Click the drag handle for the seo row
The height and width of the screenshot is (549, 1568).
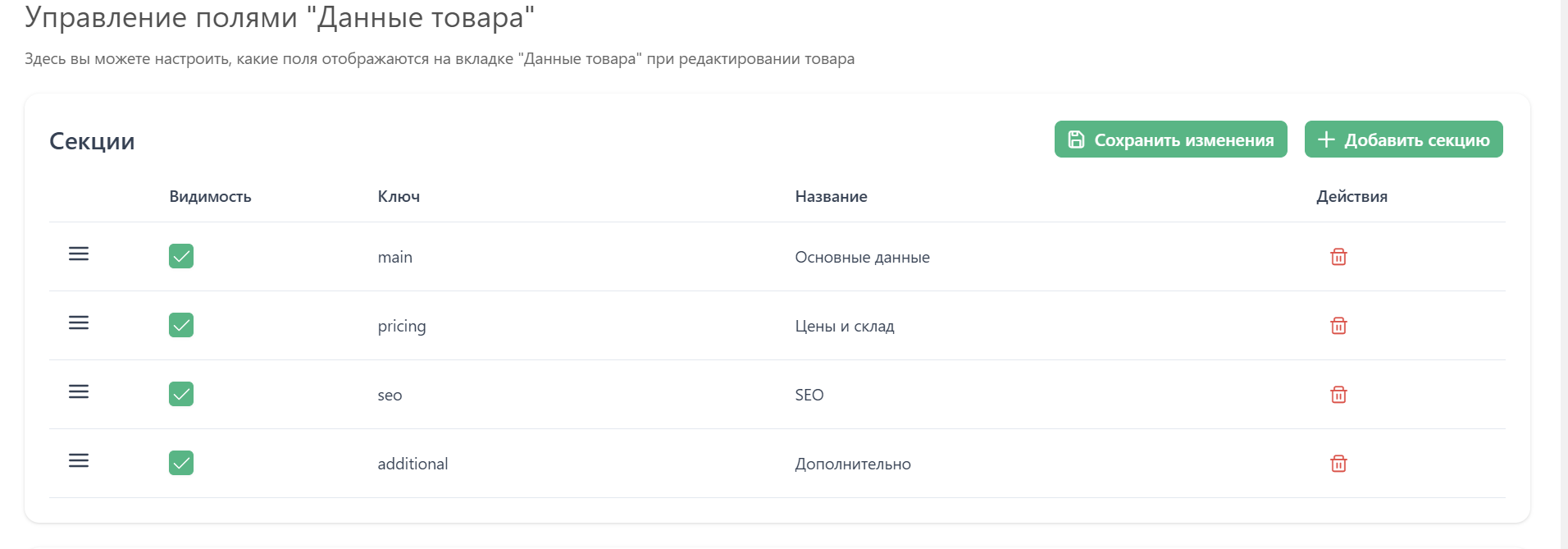(x=79, y=392)
